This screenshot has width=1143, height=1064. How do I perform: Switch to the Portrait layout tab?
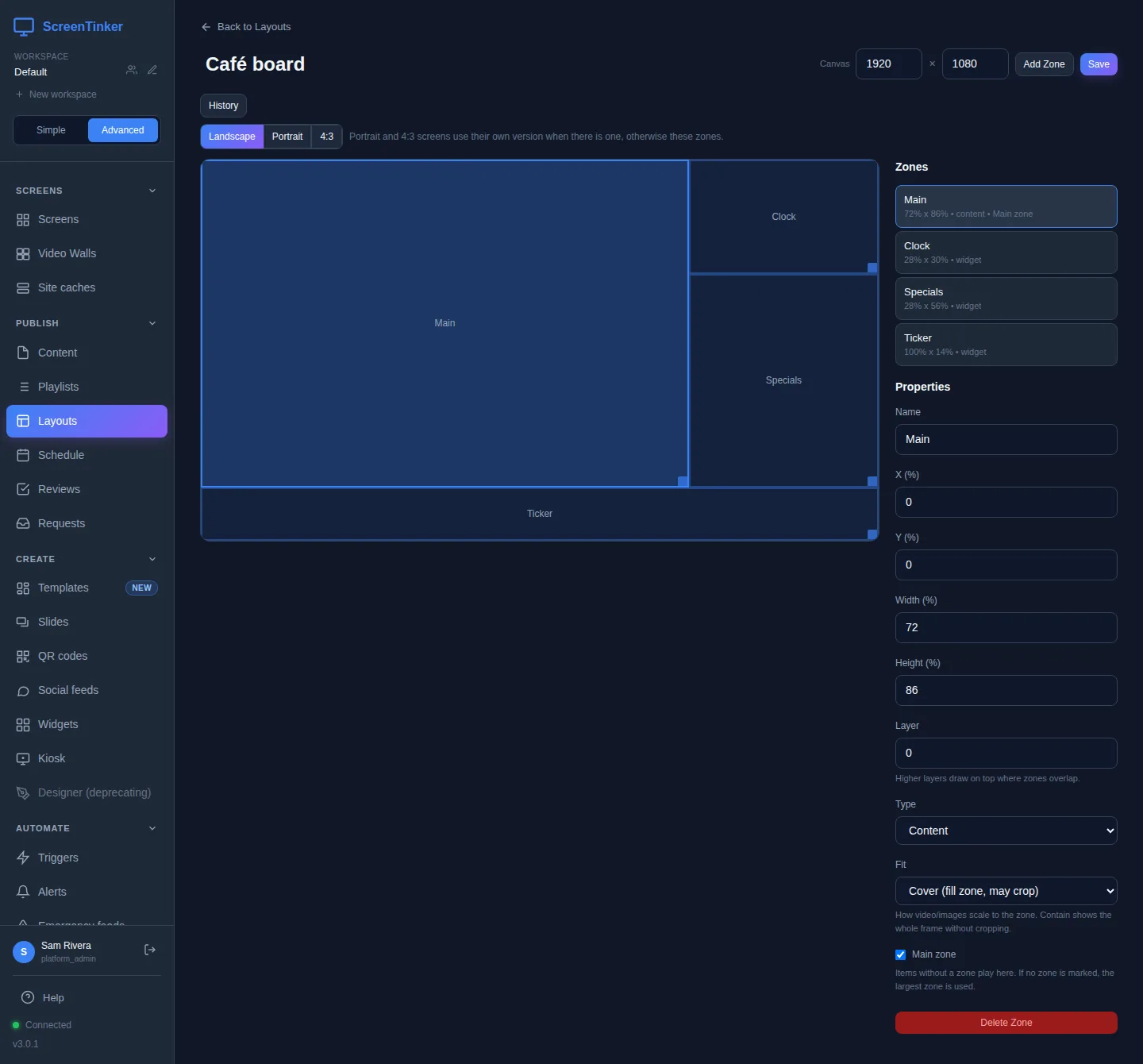point(287,137)
